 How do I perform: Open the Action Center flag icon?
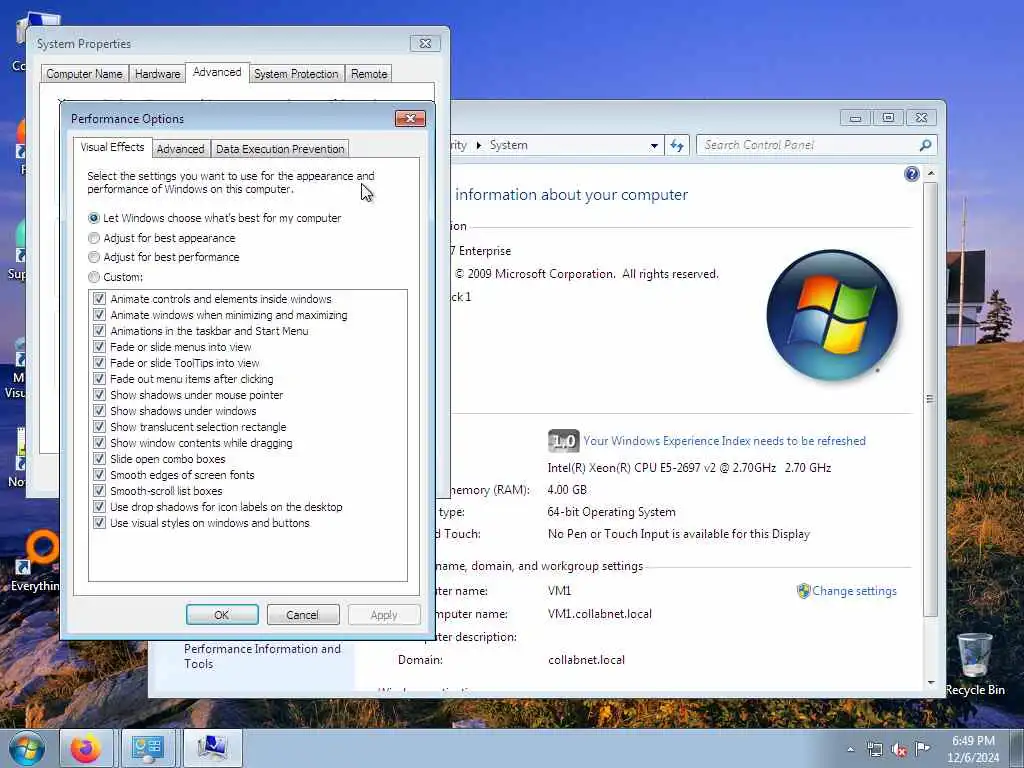click(922, 749)
